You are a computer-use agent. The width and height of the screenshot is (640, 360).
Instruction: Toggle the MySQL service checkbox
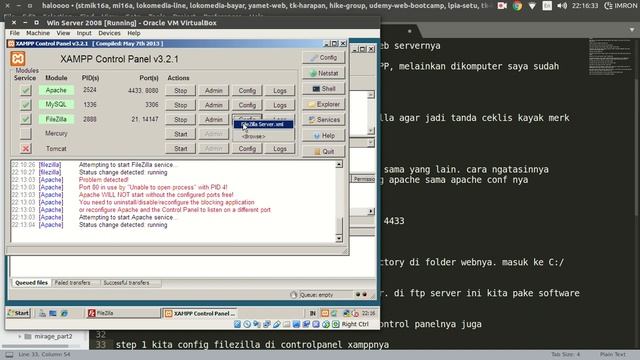(x=25, y=105)
